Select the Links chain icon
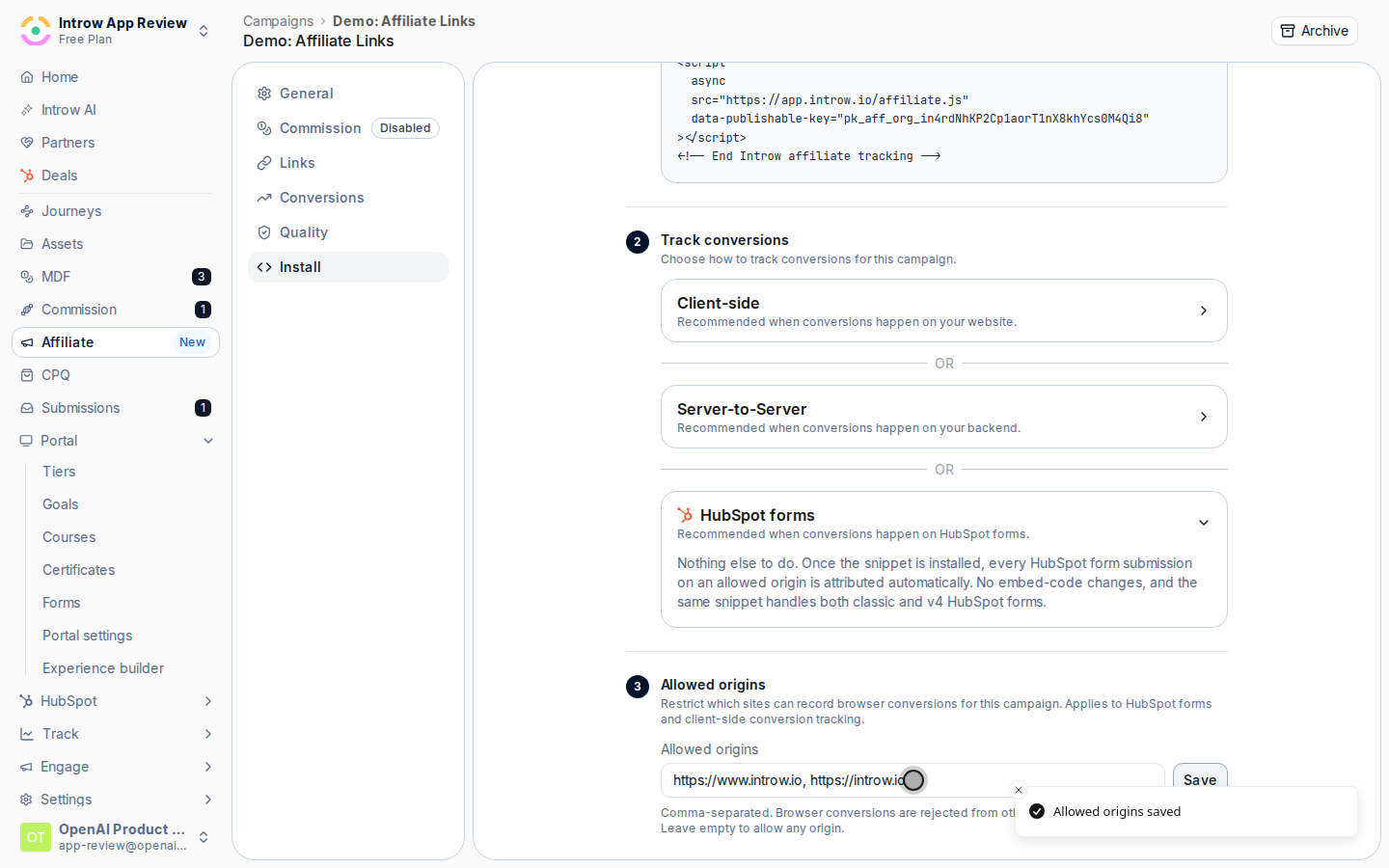The image size is (1389, 868). click(264, 163)
